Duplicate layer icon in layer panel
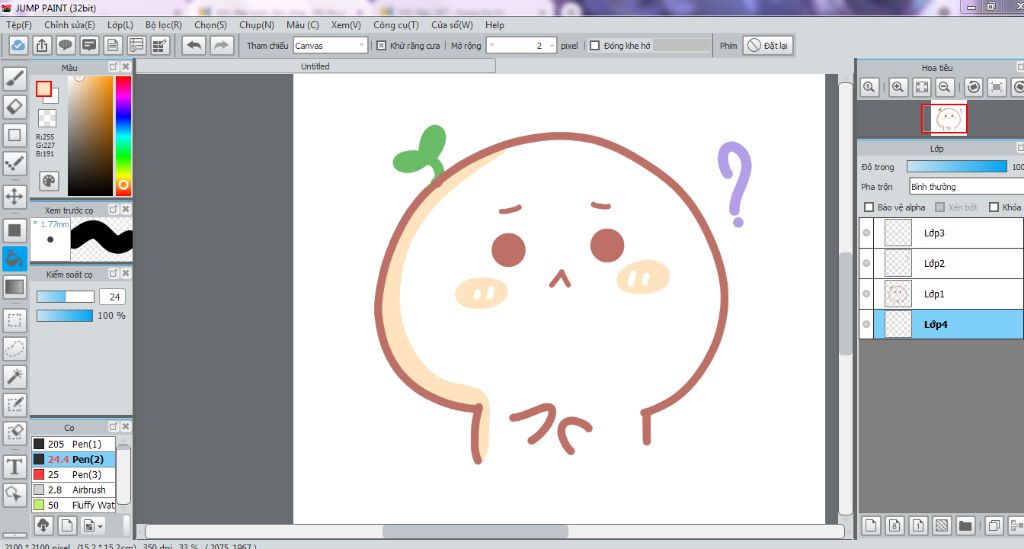The width and height of the screenshot is (1024, 549). click(x=994, y=525)
